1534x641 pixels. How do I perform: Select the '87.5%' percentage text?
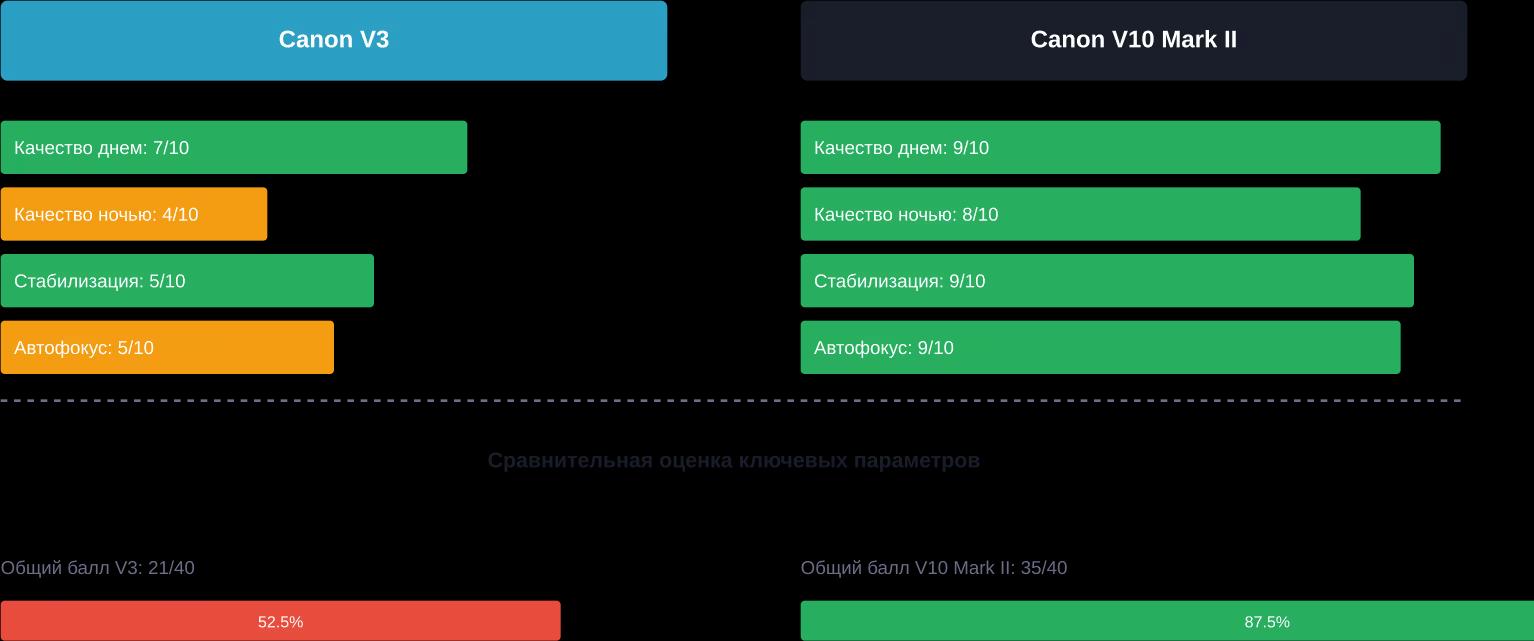click(1266, 622)
